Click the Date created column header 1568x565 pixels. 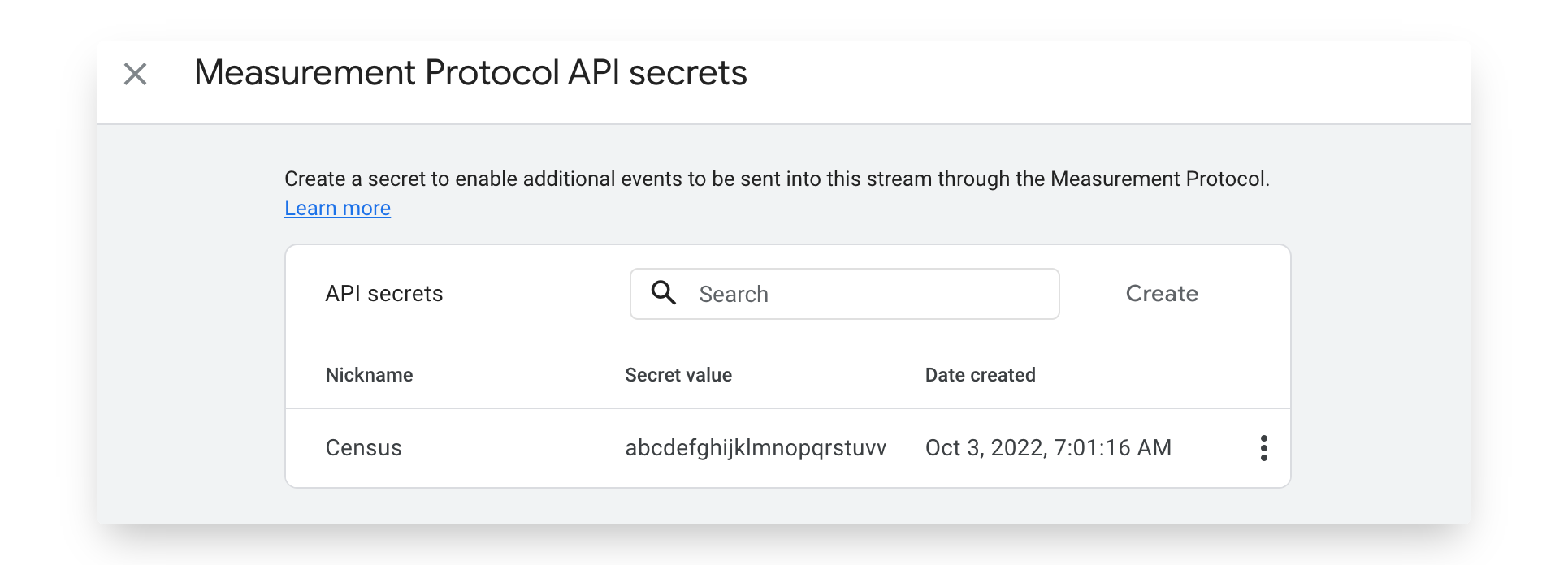coord(980,375)
